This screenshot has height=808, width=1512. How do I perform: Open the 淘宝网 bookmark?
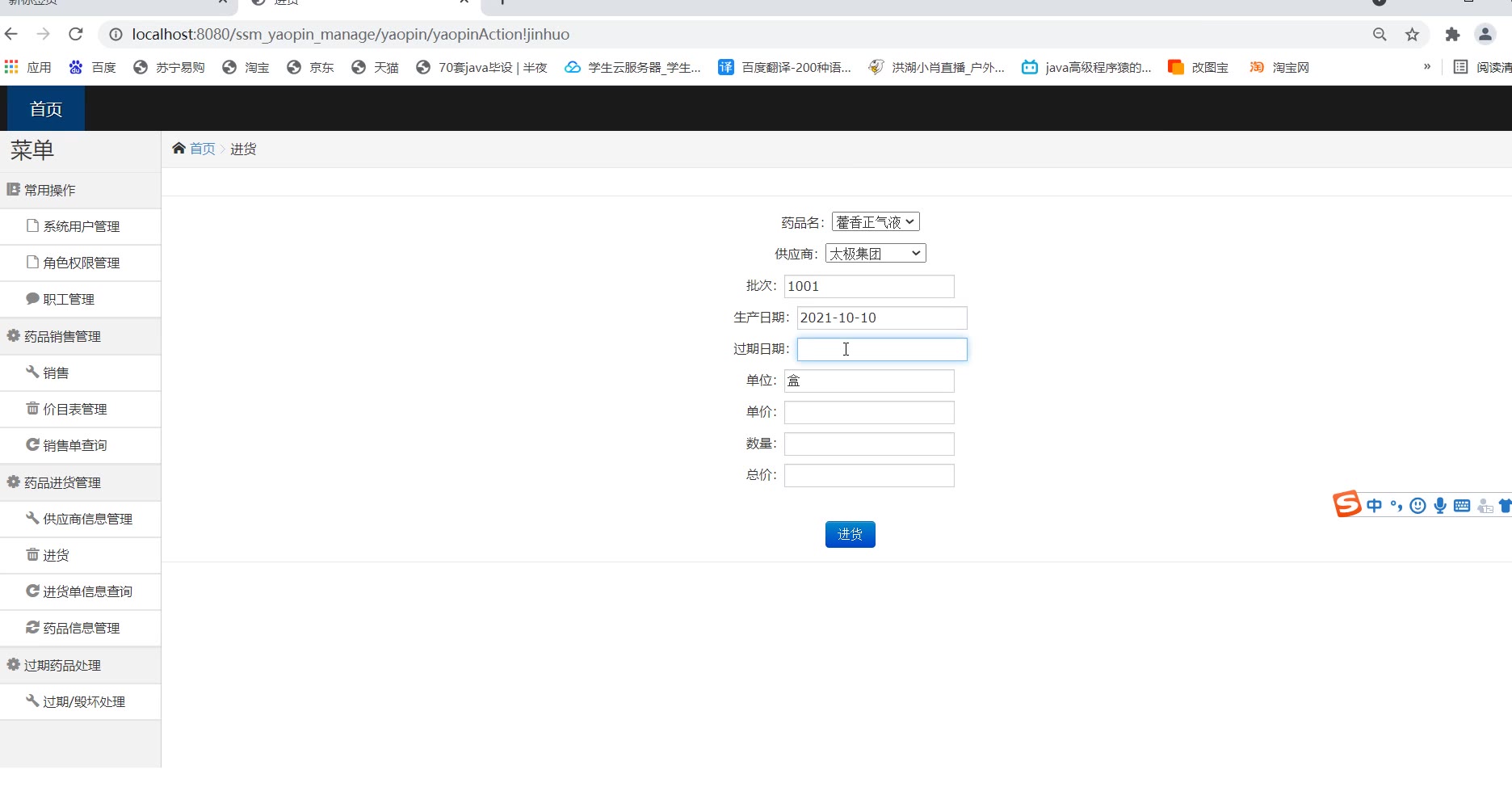(1279, 67)
